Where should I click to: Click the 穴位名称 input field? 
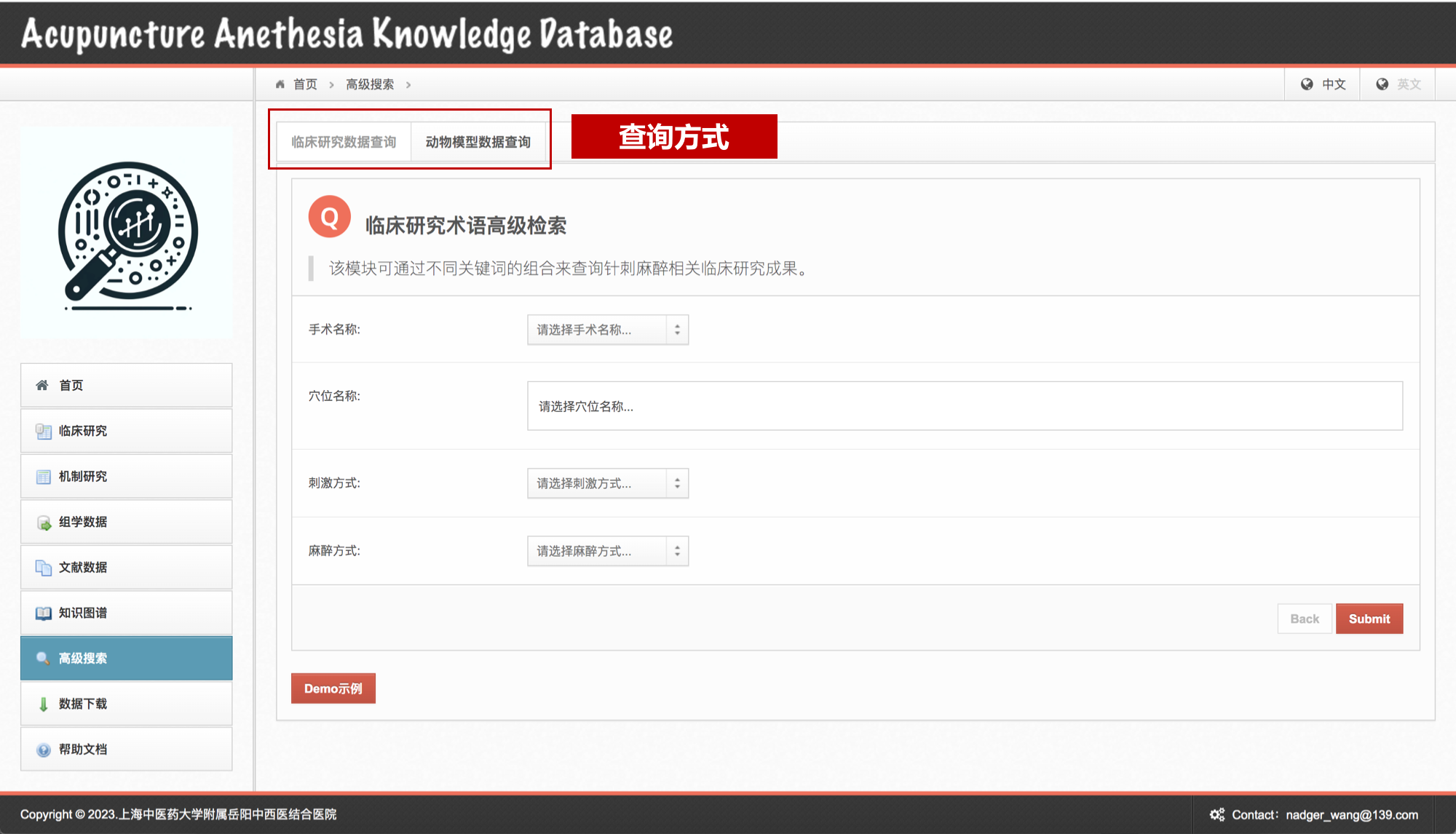964,406
